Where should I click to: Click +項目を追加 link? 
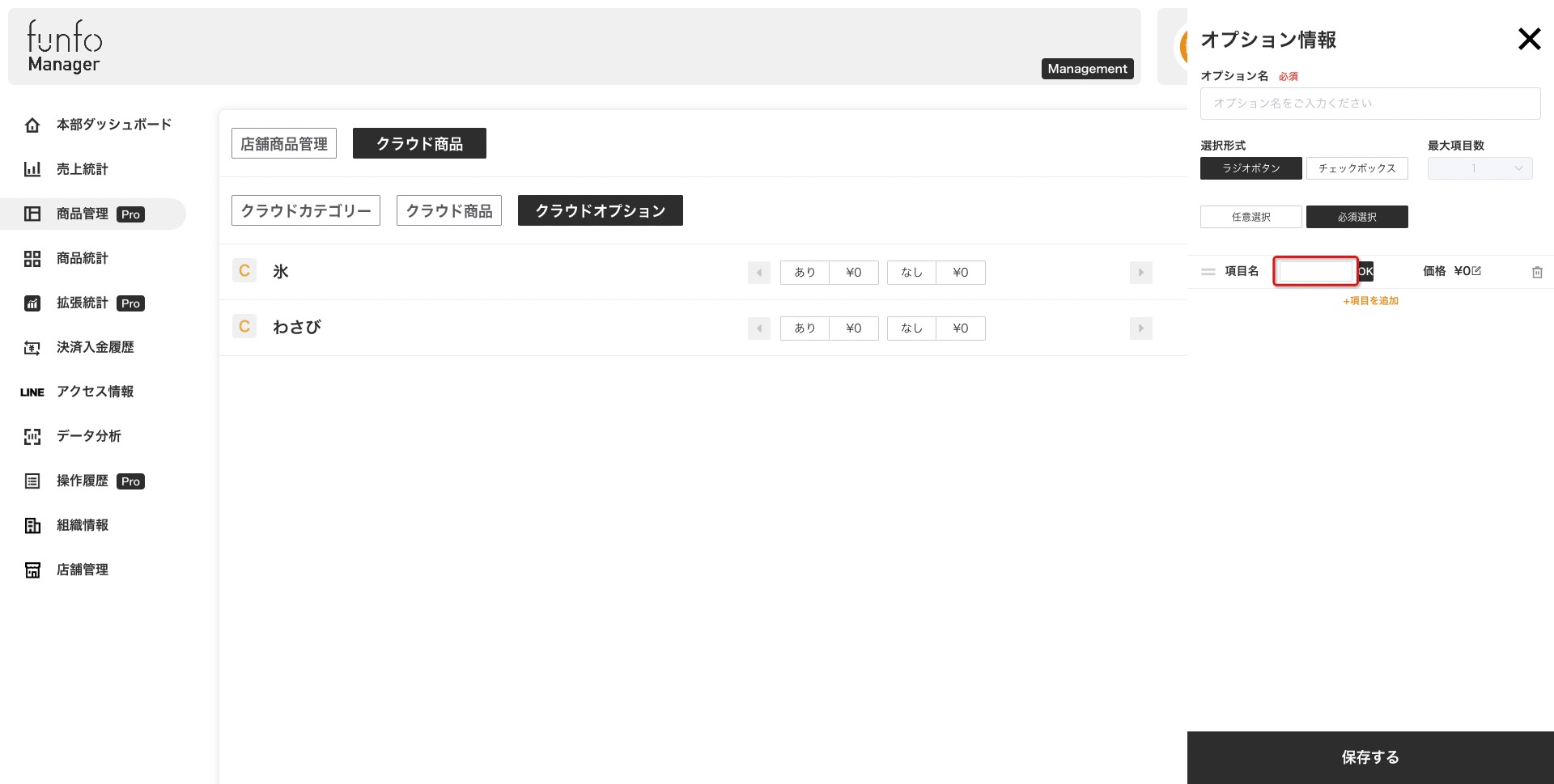tap(1370, 301)
